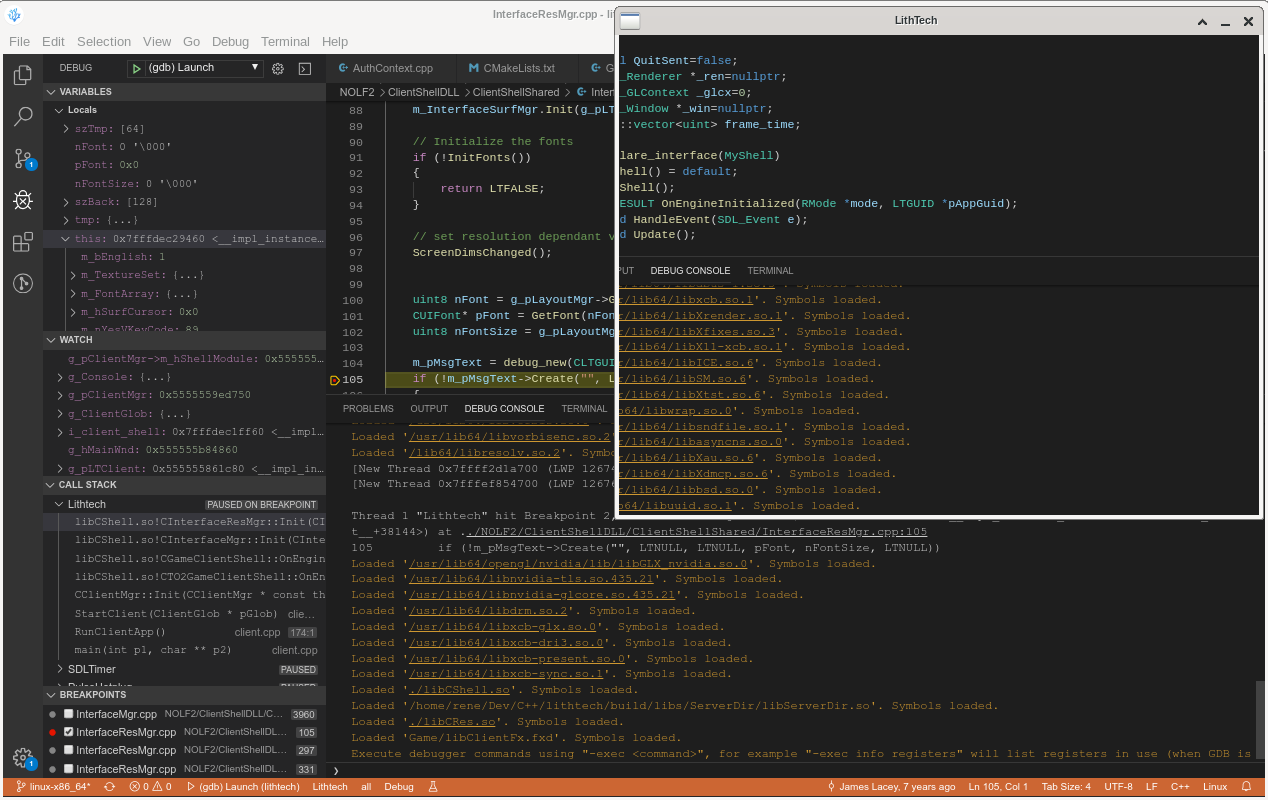
Task: Open the Extensions view icon
Action: tap(22, 242)
